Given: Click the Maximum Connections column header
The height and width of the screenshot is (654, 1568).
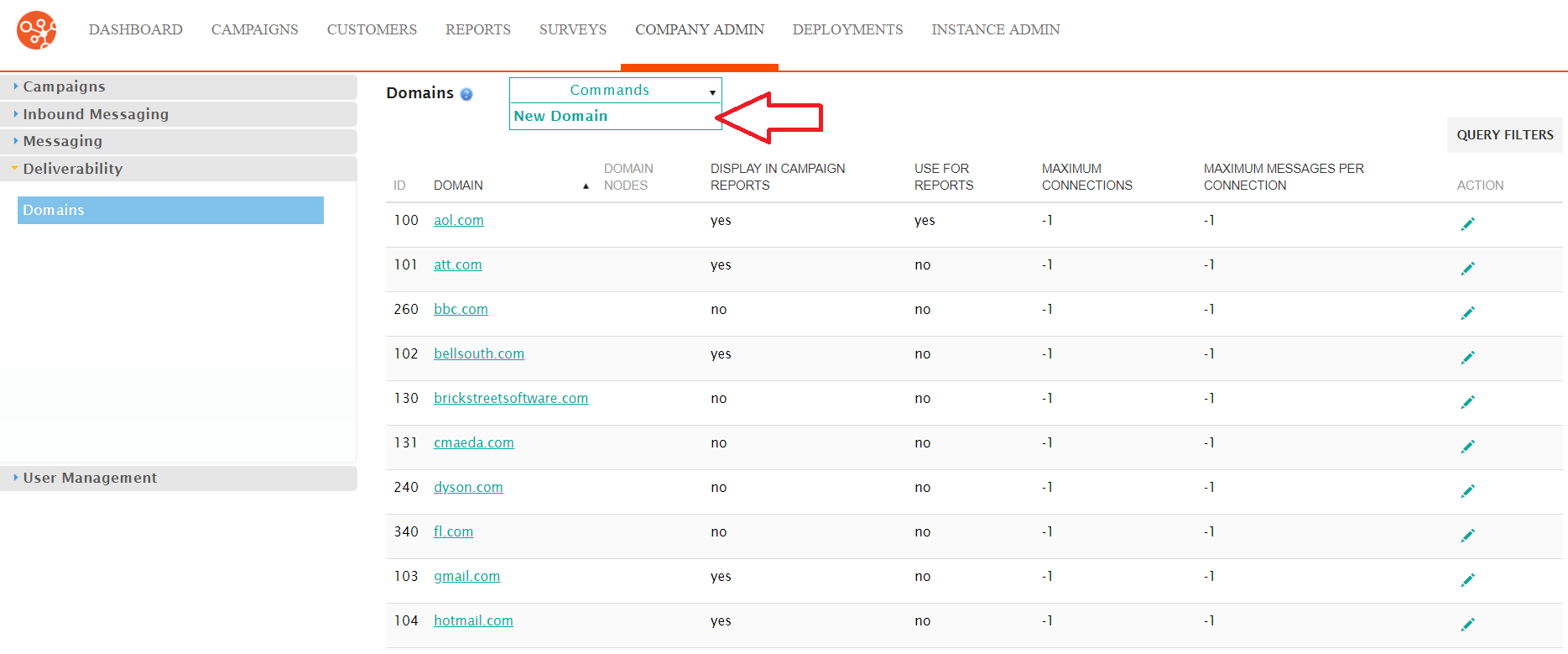Looking at the screenshot, I should (1087, 177).
